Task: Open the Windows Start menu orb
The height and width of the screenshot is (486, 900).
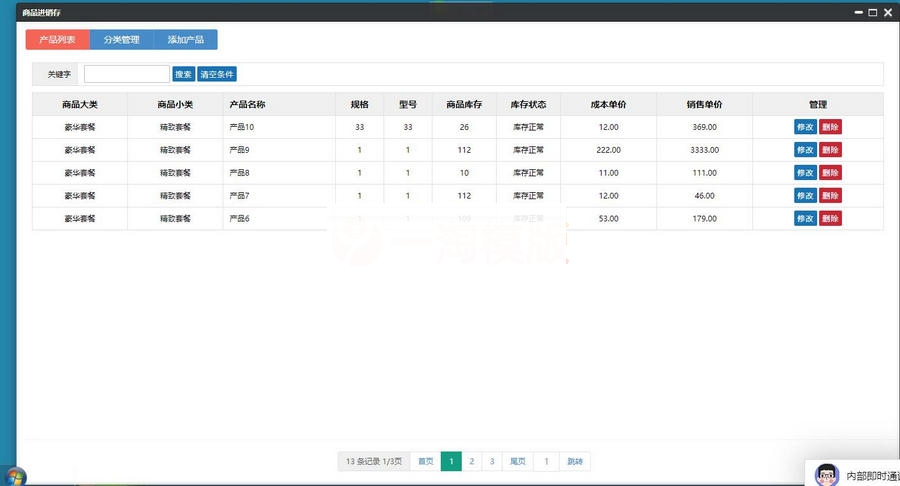Action: point(15,476)
